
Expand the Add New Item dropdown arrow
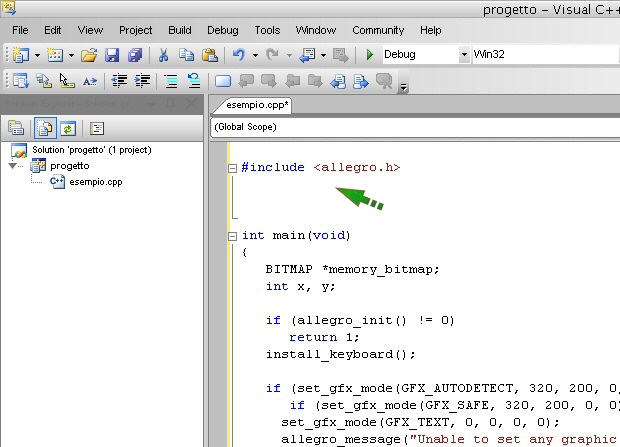[x=71, y=55]
